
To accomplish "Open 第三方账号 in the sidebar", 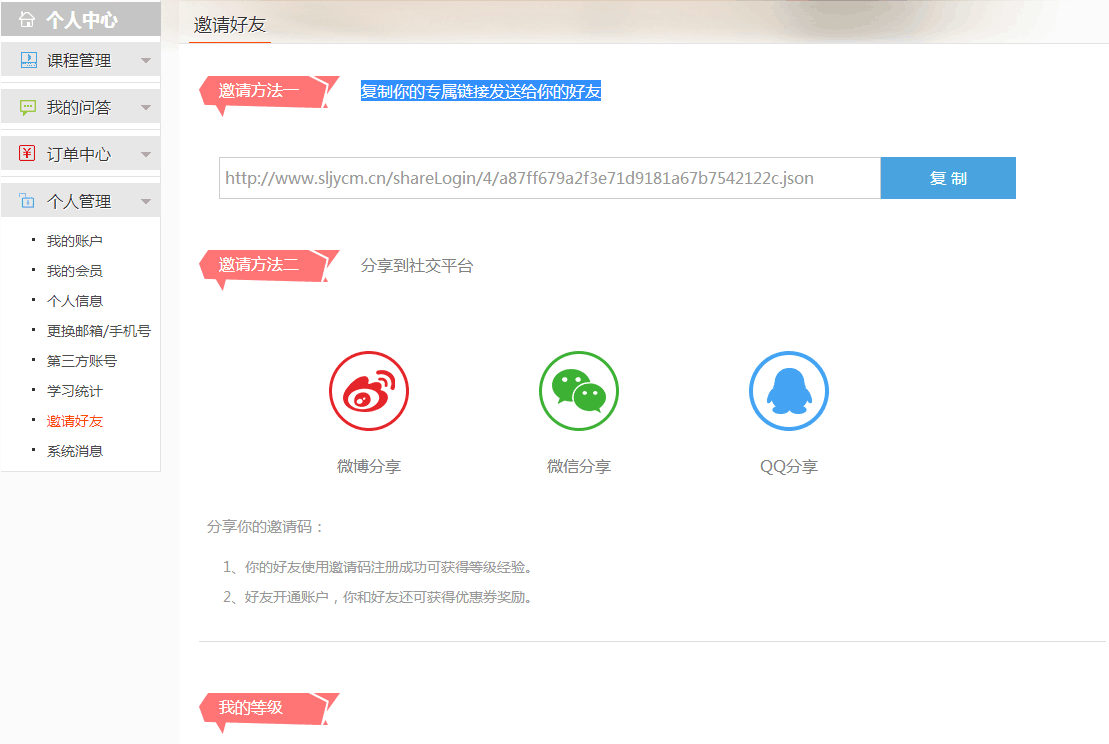I will (81, 361).
